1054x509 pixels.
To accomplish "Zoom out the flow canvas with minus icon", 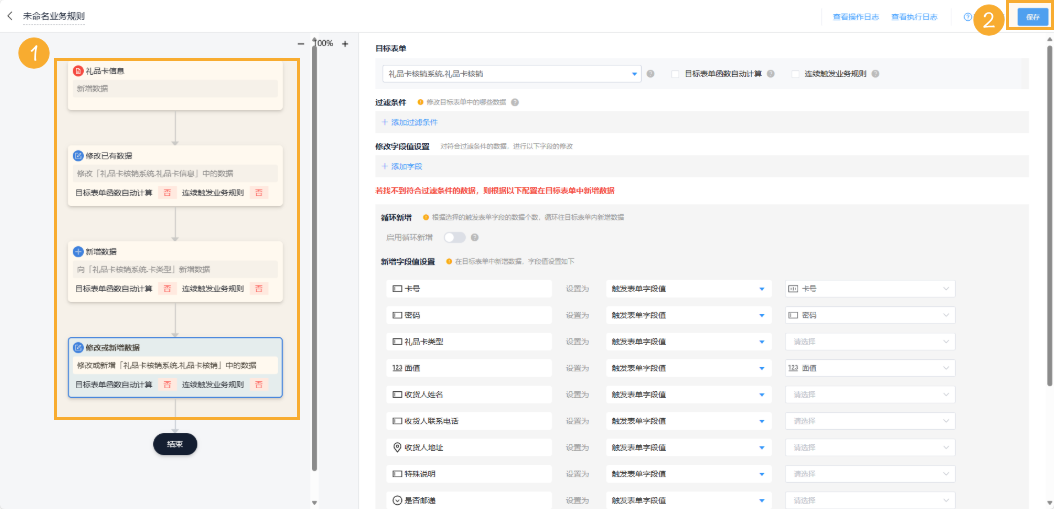I will coord(300,43).
